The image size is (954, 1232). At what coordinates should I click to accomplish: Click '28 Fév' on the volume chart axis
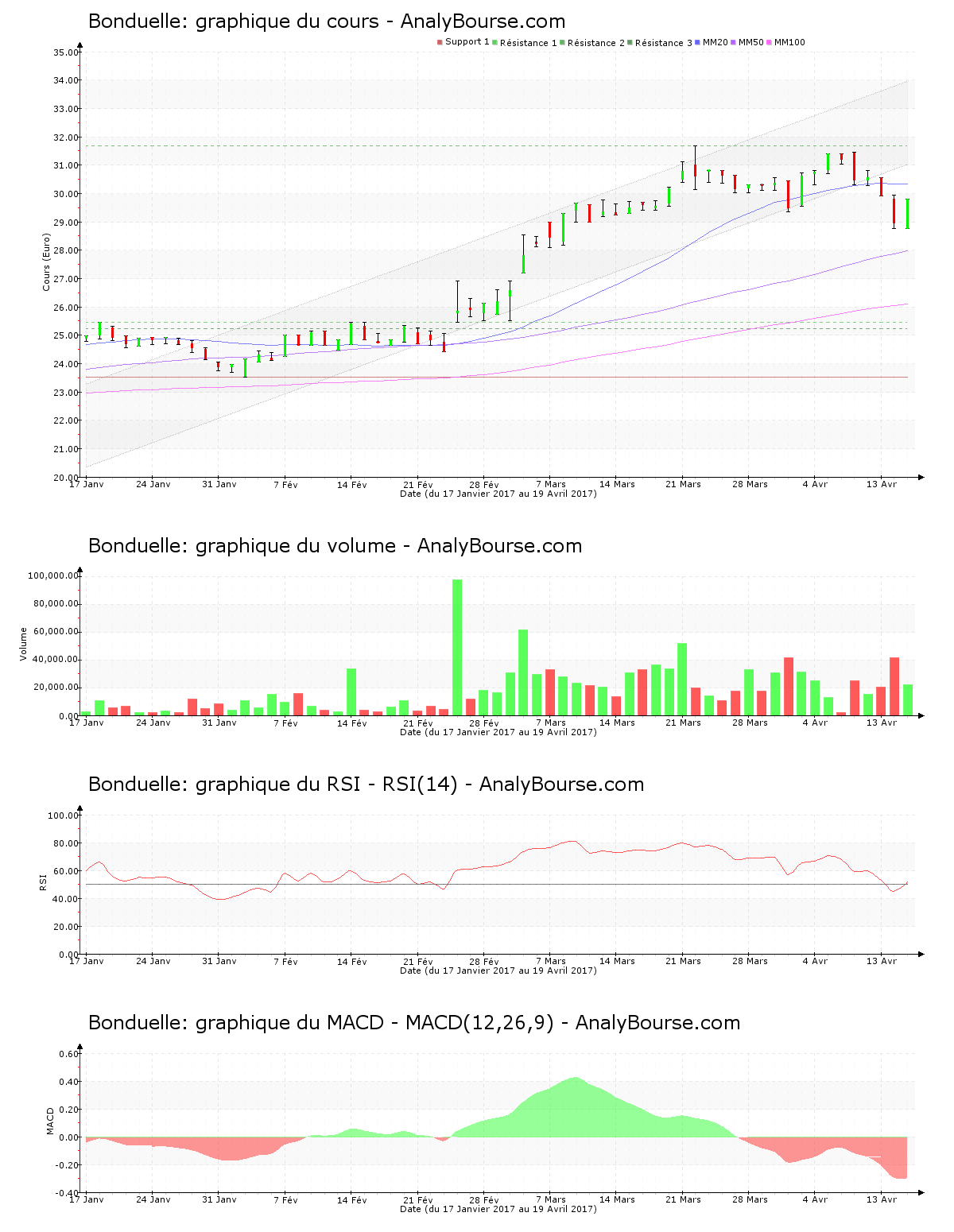click(x=484, y=723)
